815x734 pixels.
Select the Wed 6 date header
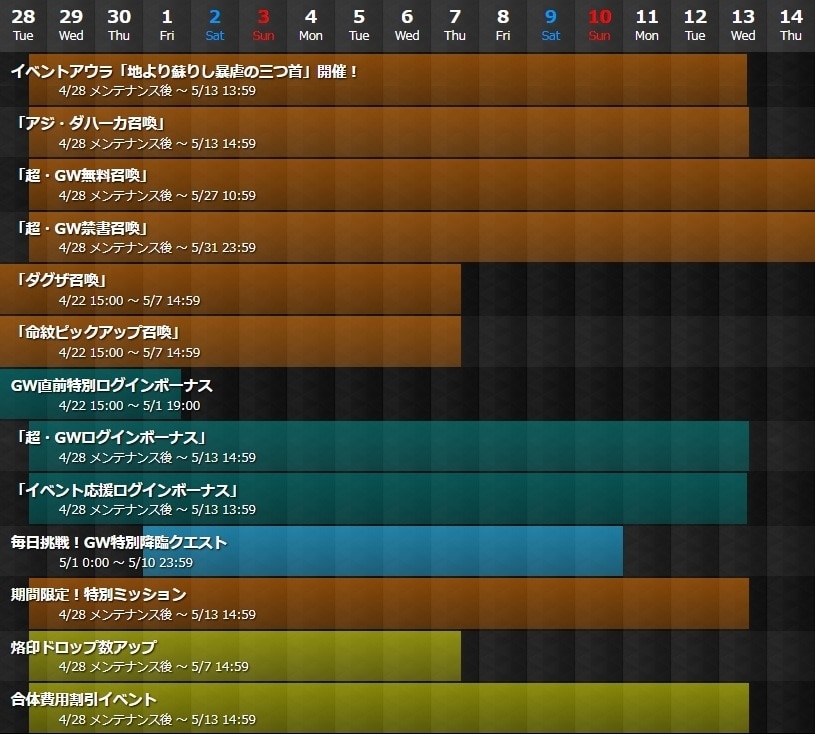coord(407,25)
